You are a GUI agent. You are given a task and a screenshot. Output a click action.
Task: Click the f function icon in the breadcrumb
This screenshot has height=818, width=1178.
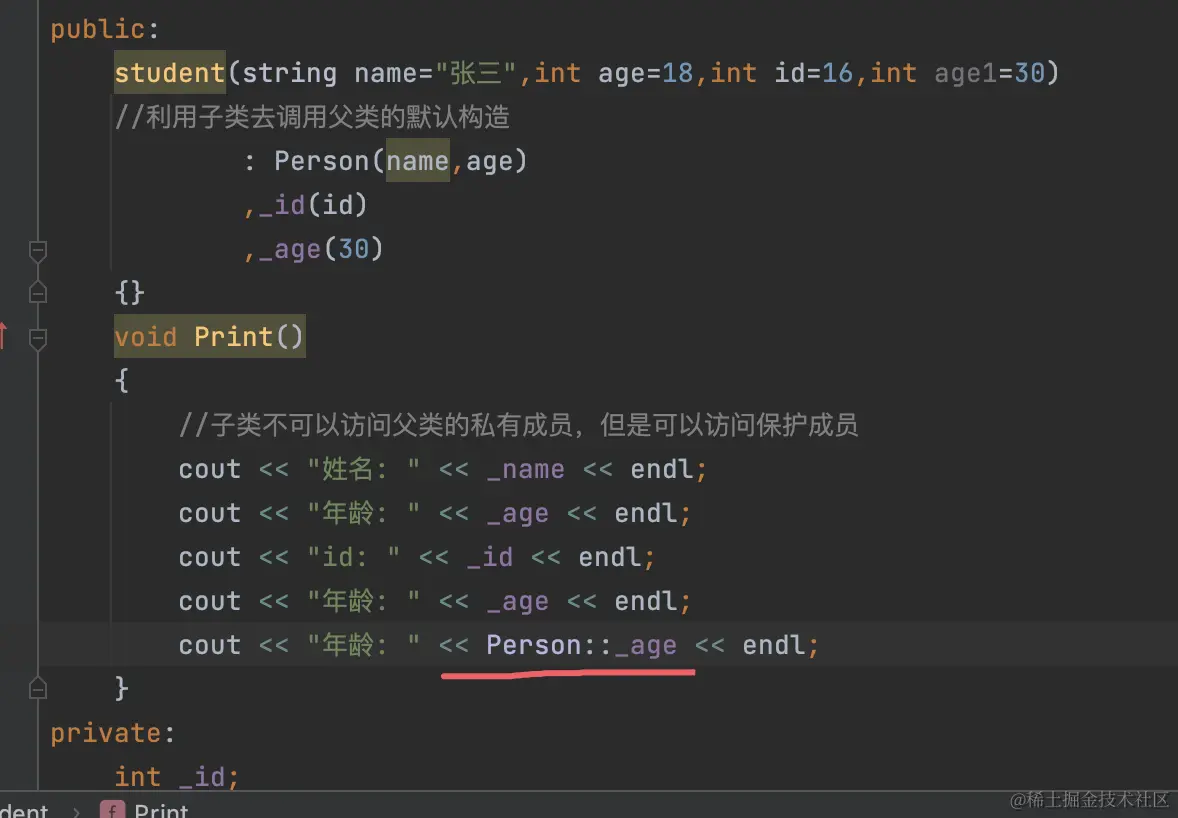coord(113,810)
